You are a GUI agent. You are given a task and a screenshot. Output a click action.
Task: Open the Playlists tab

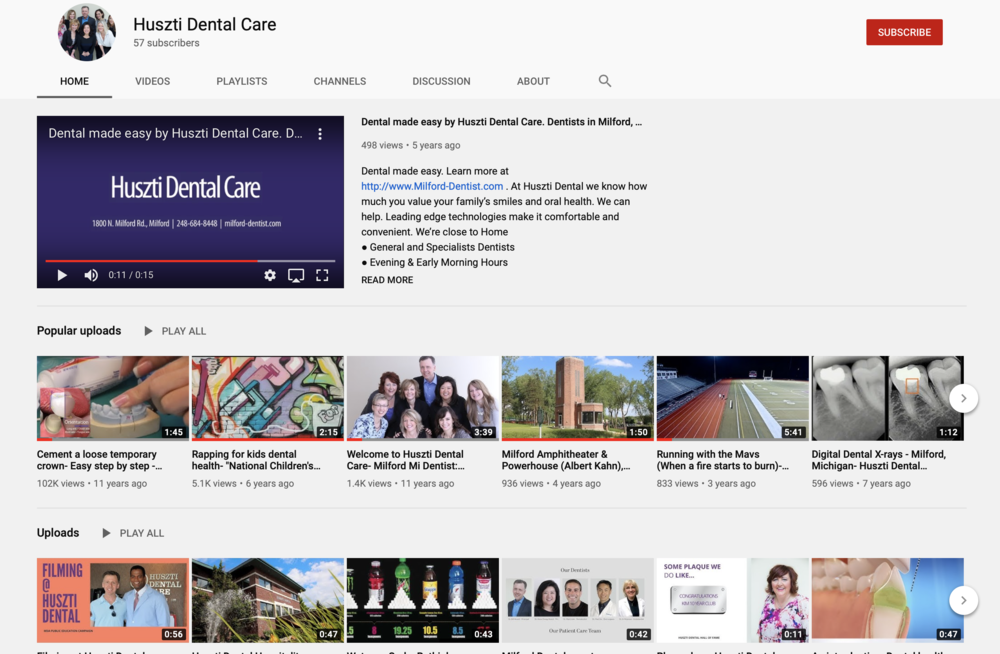tap(242, 81)
